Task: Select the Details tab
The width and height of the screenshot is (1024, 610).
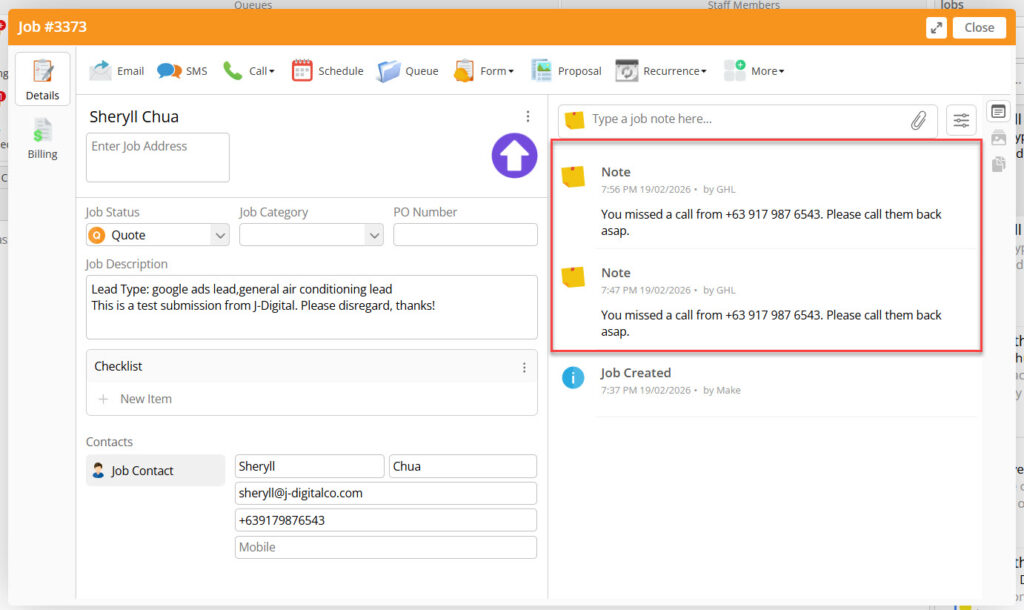Action: 42,80
